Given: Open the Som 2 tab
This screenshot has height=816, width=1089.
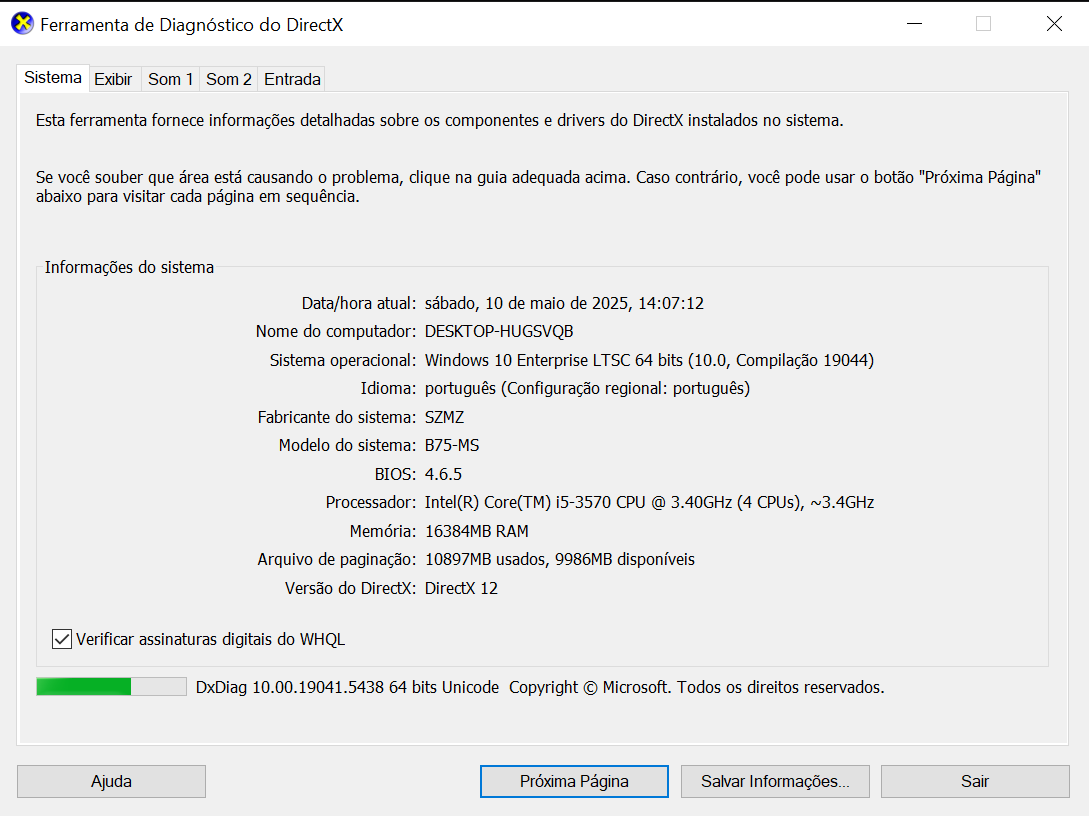Looking at the screenshot, I should (228, 79).
